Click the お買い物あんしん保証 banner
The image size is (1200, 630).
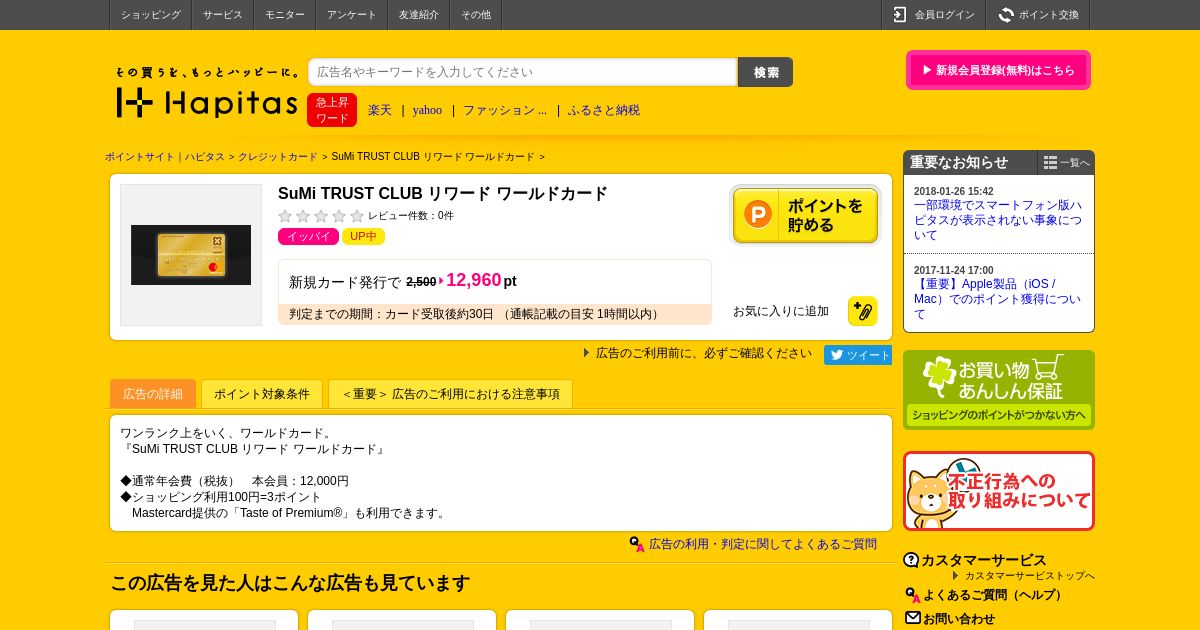(999, 390)
